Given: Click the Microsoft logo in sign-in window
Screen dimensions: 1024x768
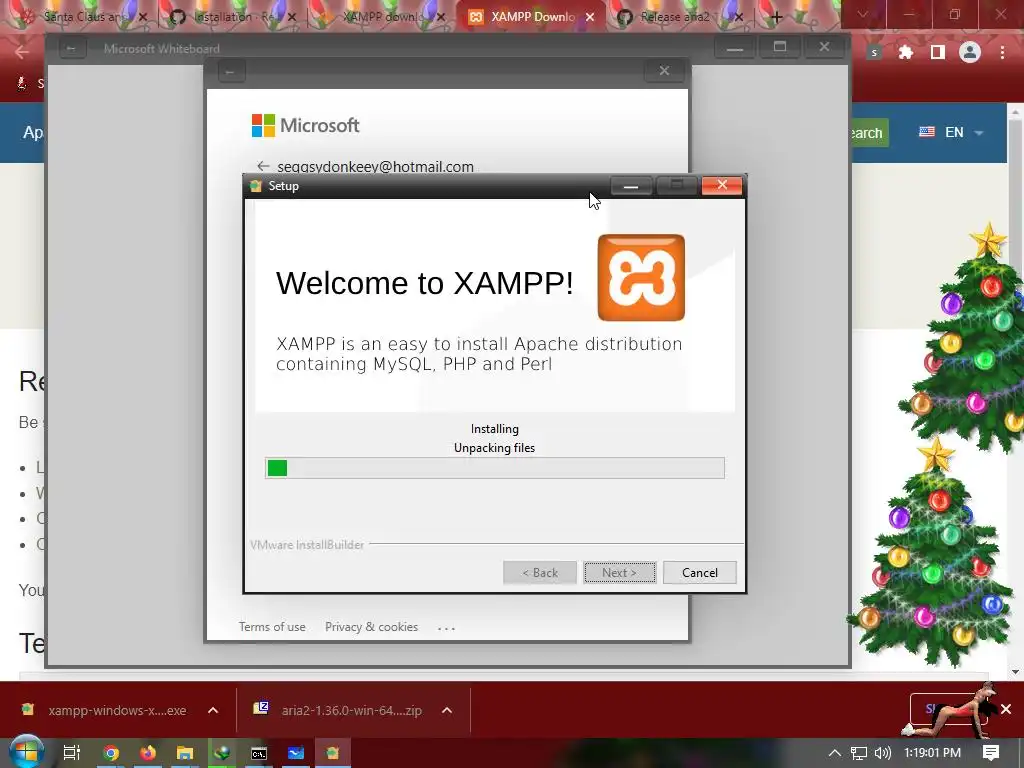Looking at the screenshot, I should (x=305, y=125).
